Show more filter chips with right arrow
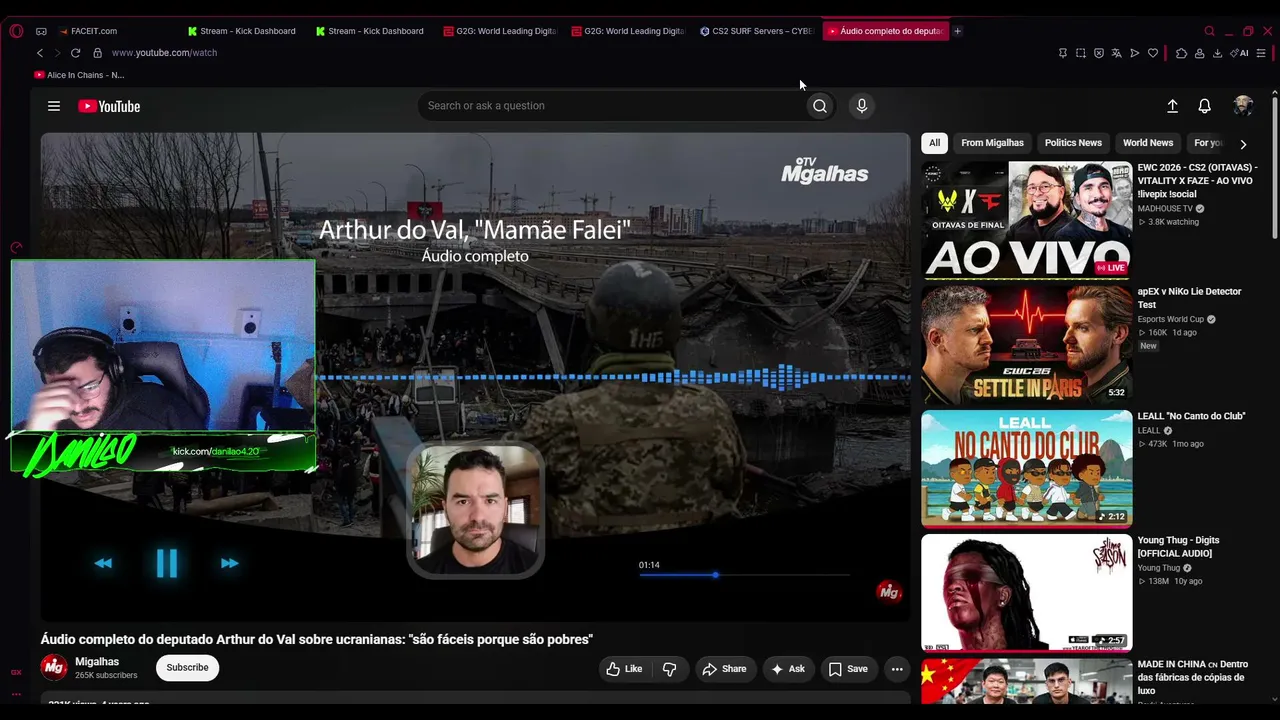1280x720 pixels. pyautogui.click(x=1243, y=144)
